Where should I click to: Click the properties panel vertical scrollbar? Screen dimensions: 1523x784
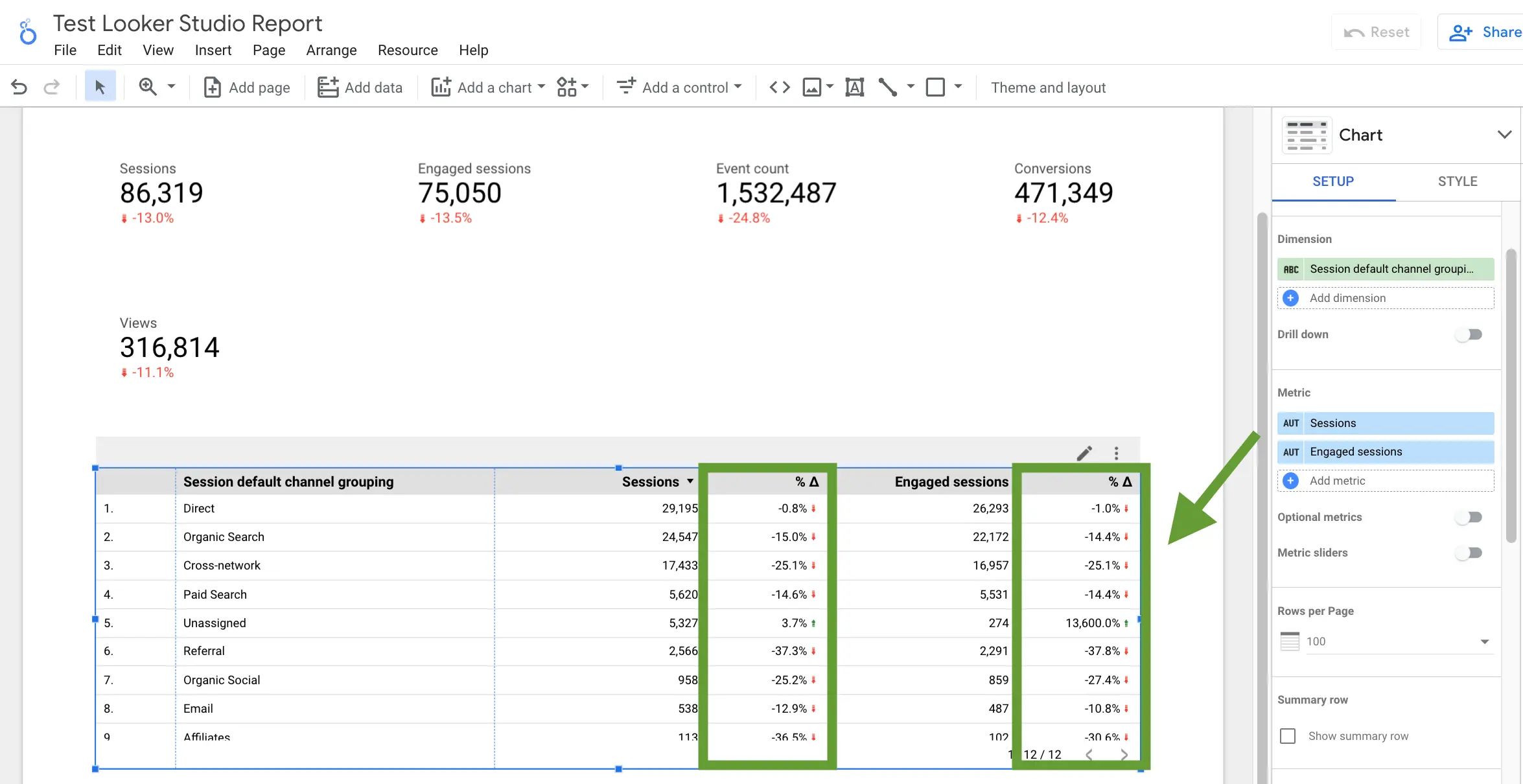point(1511,395)
